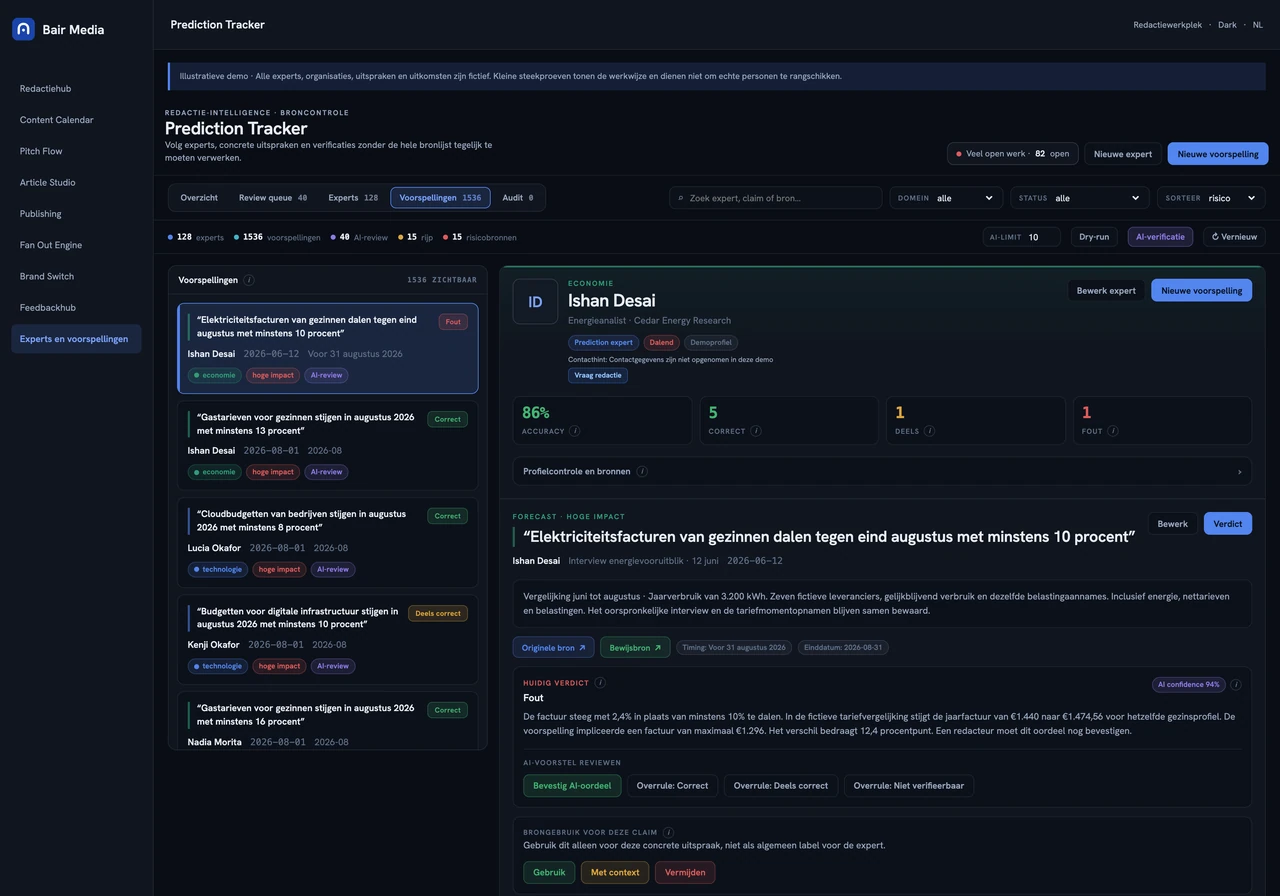1280x896 pixels.
Task: Toggle Dry-run mode
Action: click(x=1094, y=237)
